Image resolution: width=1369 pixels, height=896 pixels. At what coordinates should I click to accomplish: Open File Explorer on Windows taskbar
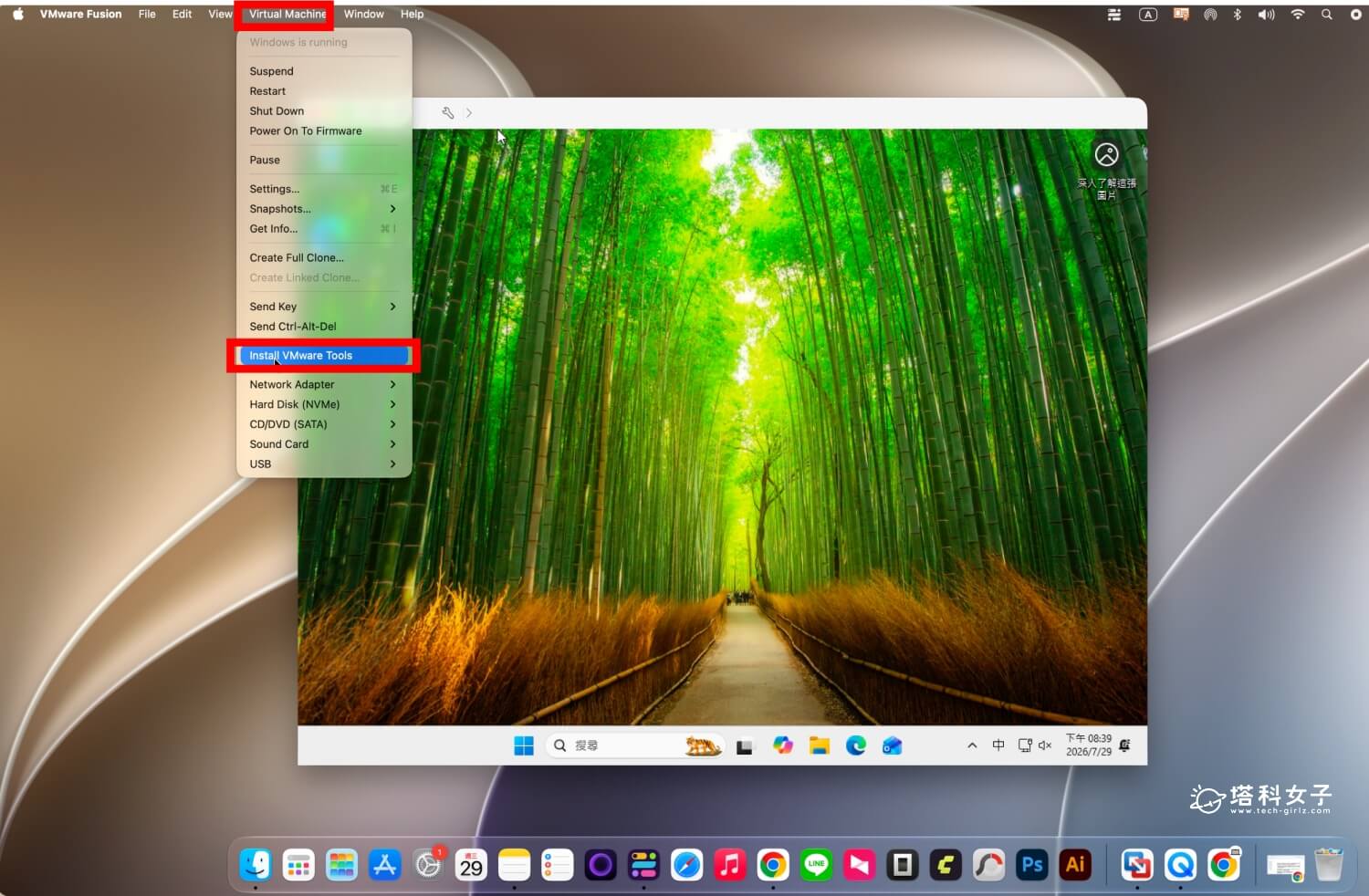pyautogui.click(x=820, y=745)
